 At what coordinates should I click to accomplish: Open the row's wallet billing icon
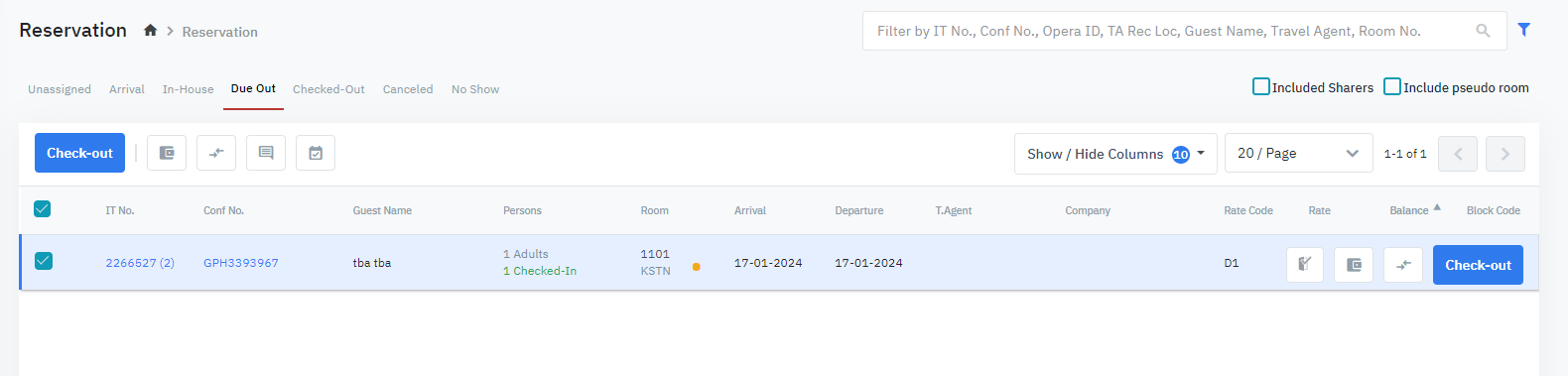pyautogui.click(x=1354, y=265)
